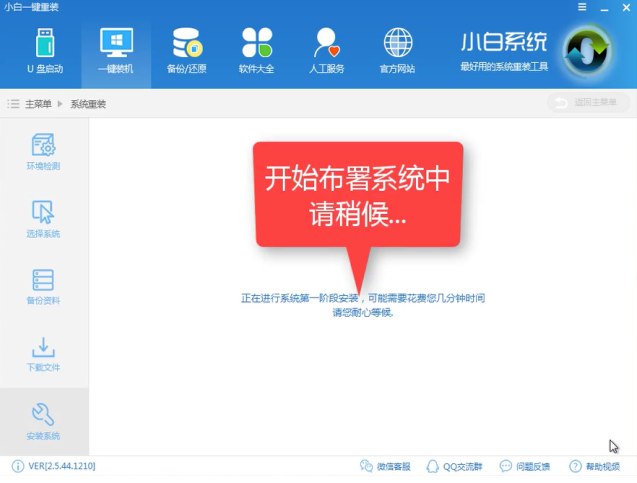The image size is (637, 483).
Task: Open 人工服务 manual support
Action: click(327, 51)
